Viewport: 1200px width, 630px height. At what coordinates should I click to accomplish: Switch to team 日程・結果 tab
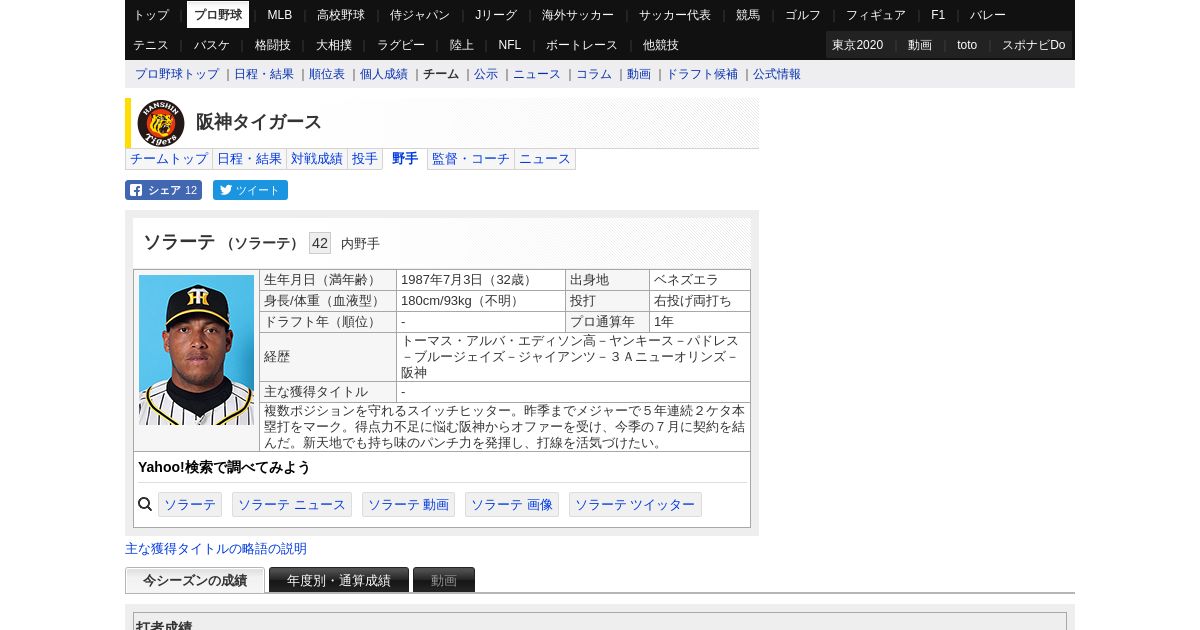(x=250, y=159)
